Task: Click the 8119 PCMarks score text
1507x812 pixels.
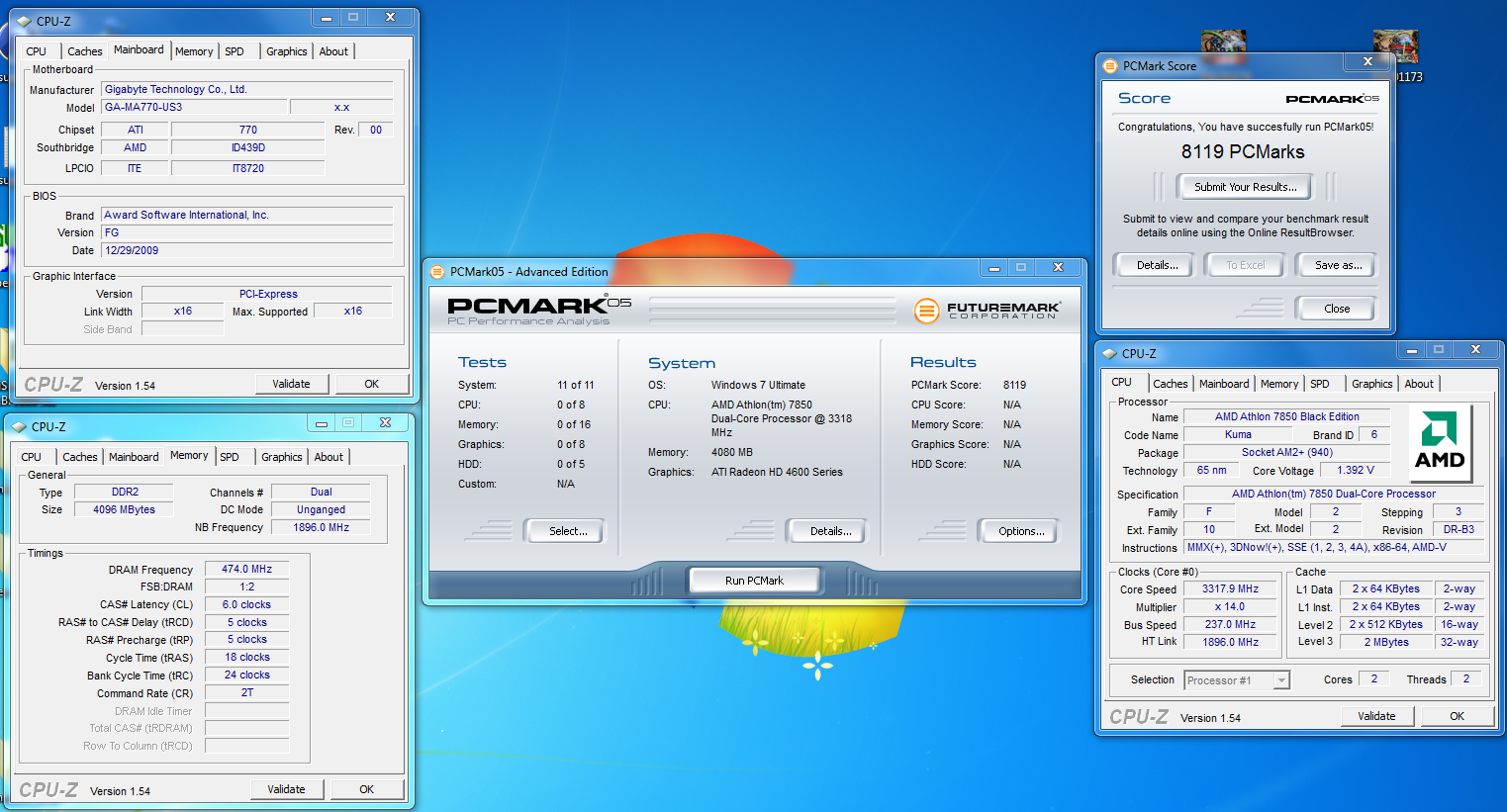Action: coord(1243,152)
